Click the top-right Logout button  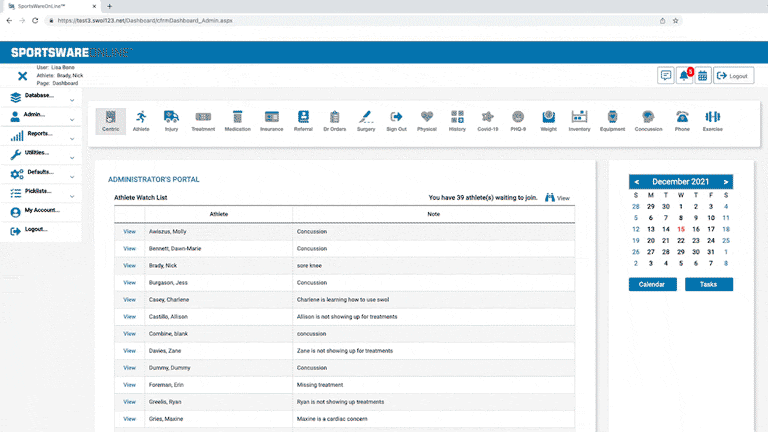click(x=733, y=75)
